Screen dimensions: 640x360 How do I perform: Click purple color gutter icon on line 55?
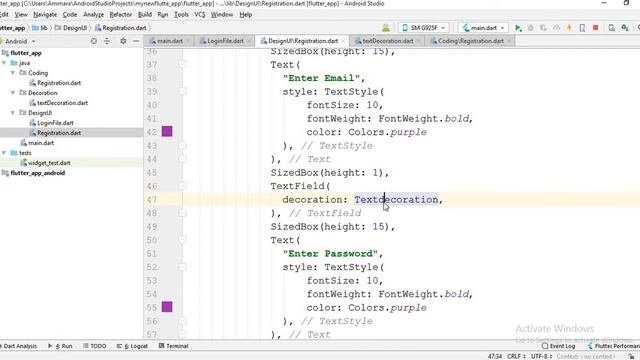(x=167, y=307)
